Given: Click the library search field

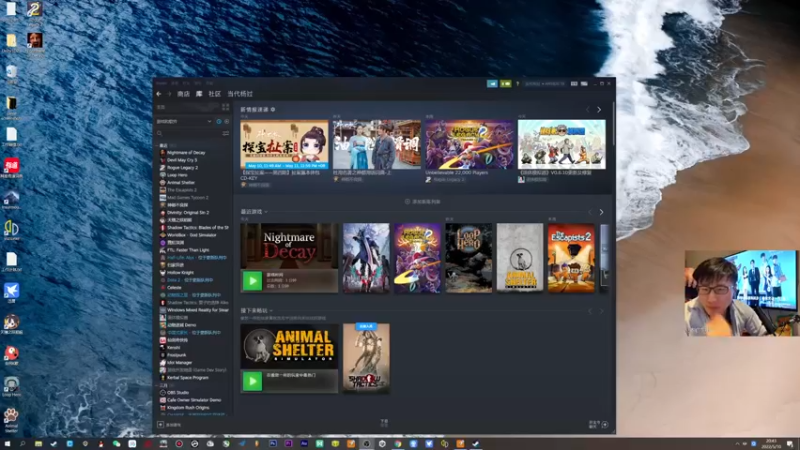Looking at the screenshot, I should tap(188, 133).
